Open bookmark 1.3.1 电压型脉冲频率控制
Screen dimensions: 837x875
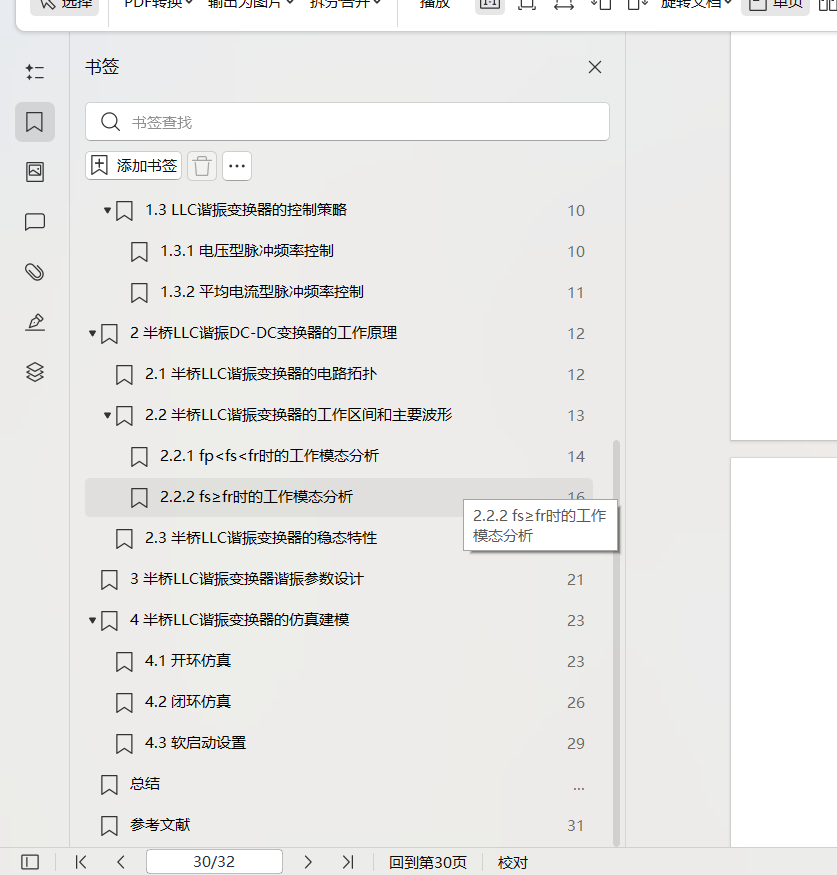tap(247, 251)
